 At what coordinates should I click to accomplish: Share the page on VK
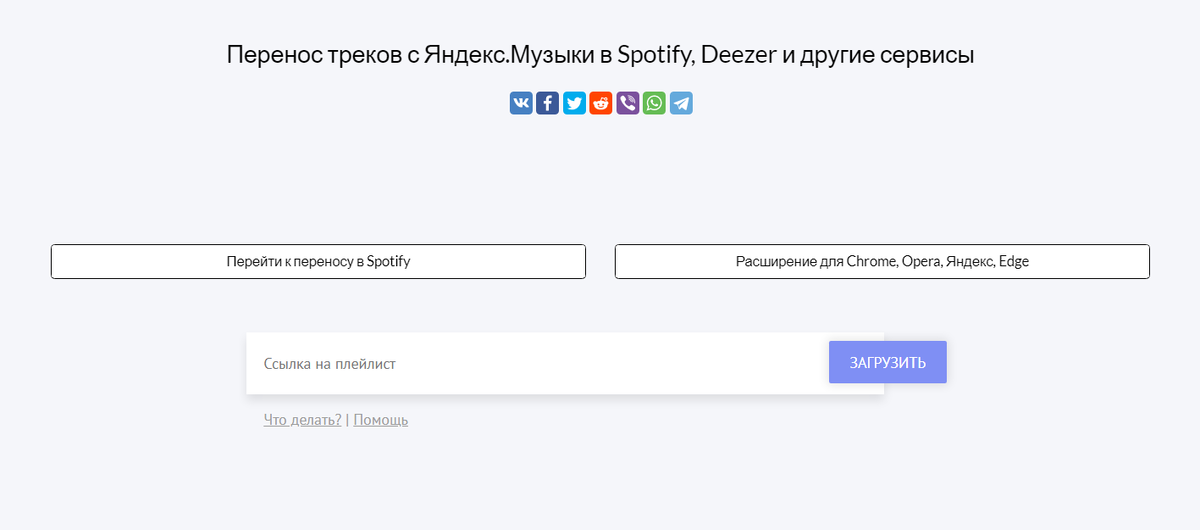click(521, 103)
